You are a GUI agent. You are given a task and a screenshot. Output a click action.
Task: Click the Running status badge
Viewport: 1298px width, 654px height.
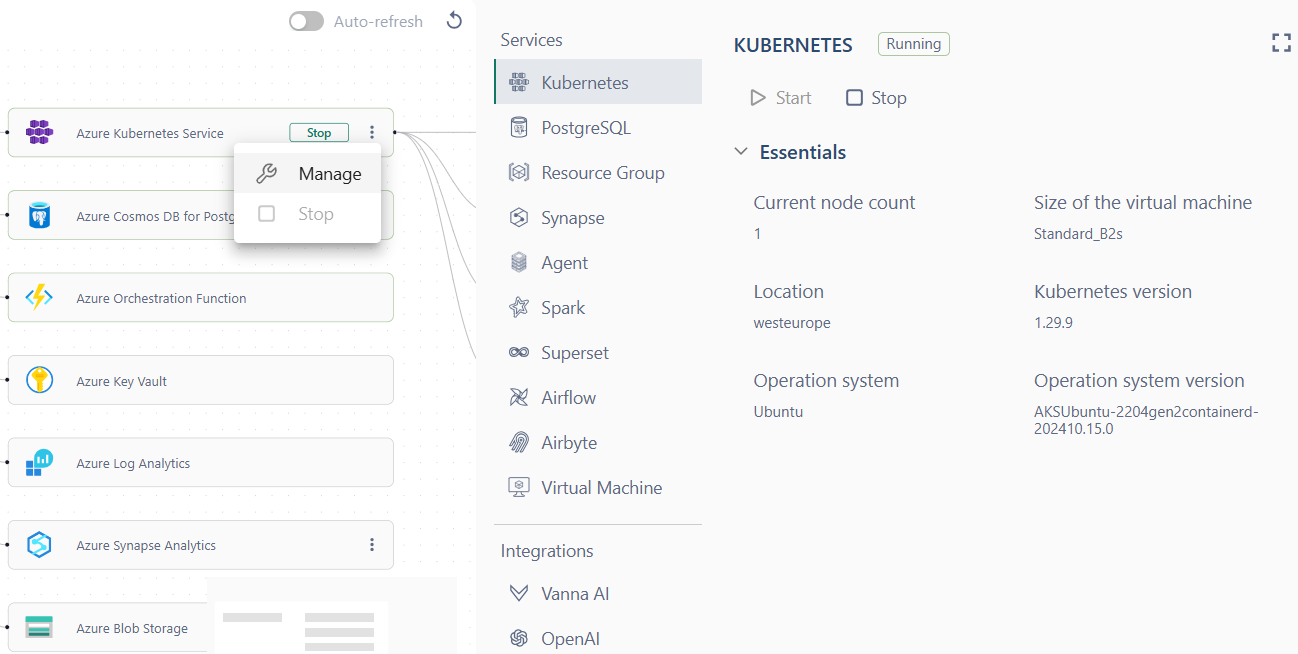point(914,44)
